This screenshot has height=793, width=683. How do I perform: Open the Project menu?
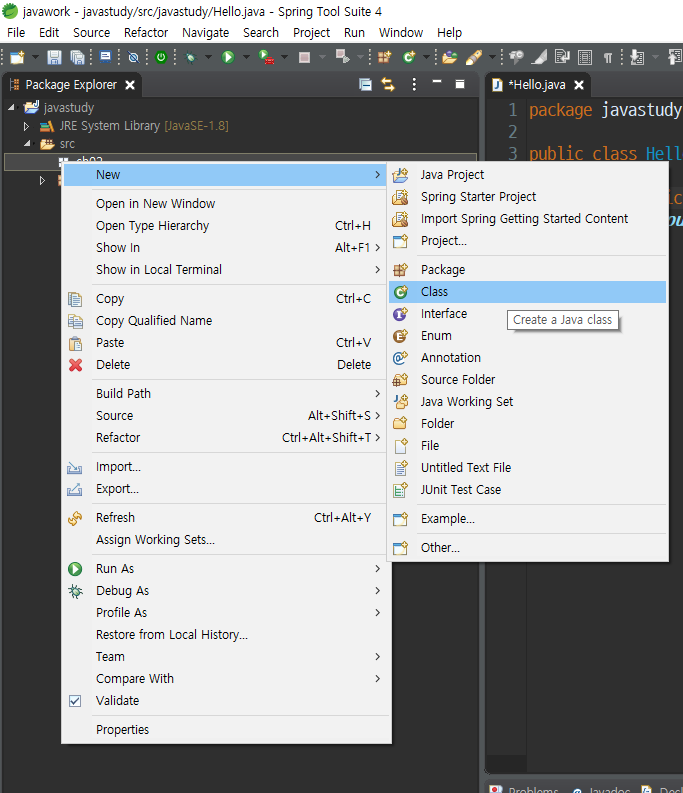click(x=311, y=33)
